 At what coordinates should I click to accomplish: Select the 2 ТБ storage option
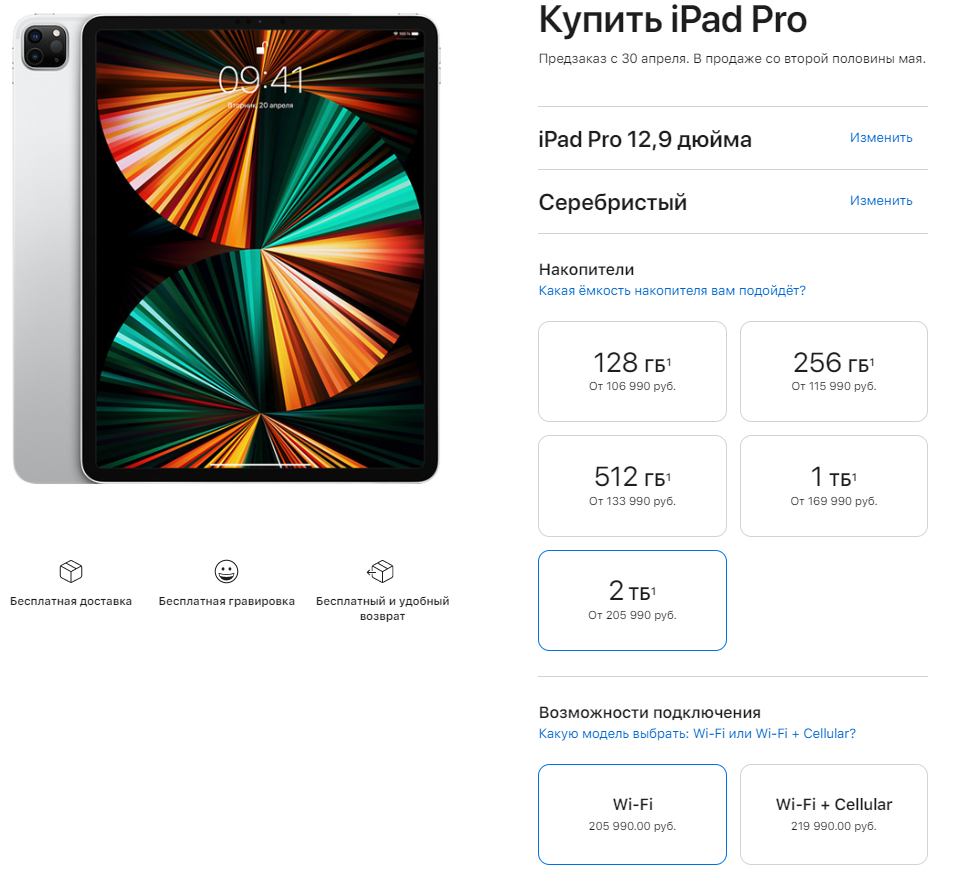point(632,600)
